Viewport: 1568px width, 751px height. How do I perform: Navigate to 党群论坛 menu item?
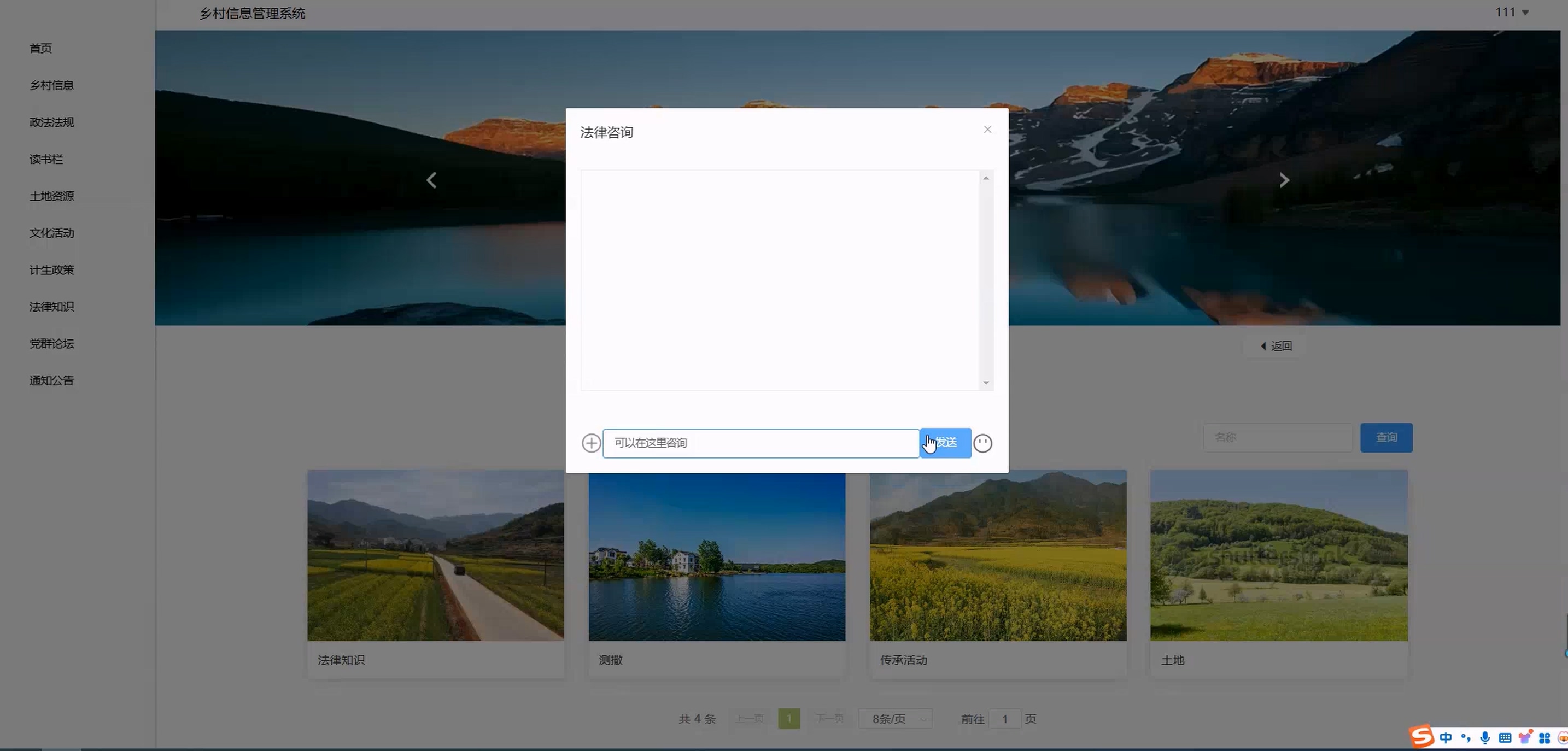(52, 344)
